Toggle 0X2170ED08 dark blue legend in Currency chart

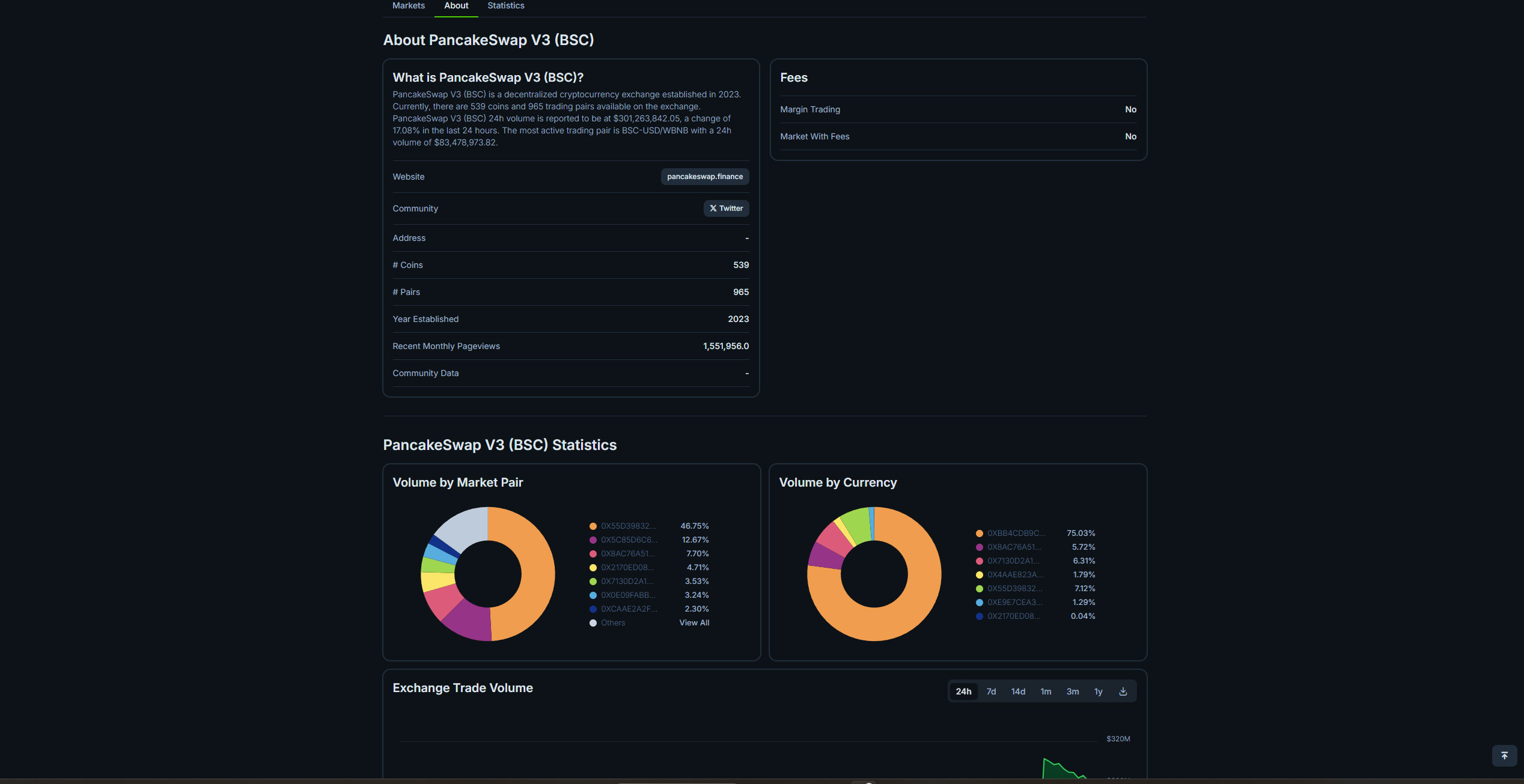click(979, 616)
